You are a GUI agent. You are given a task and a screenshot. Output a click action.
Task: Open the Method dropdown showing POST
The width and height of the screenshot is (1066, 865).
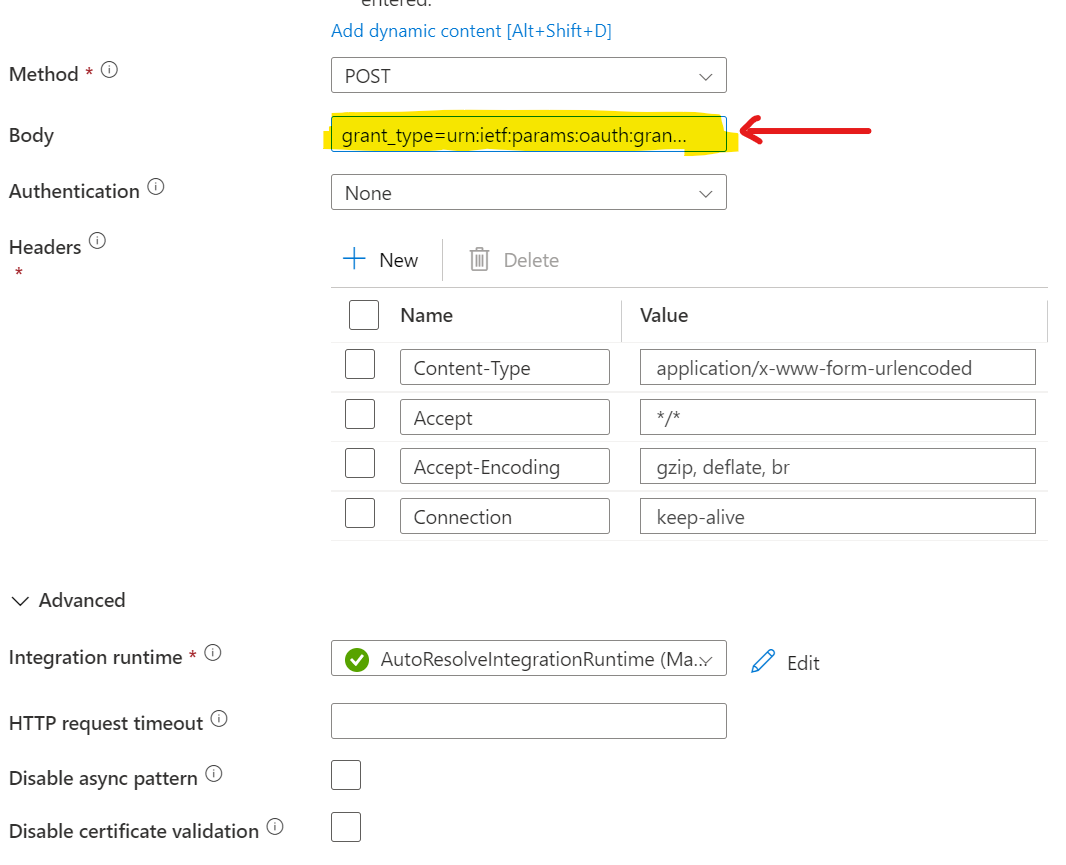[528, 75]
